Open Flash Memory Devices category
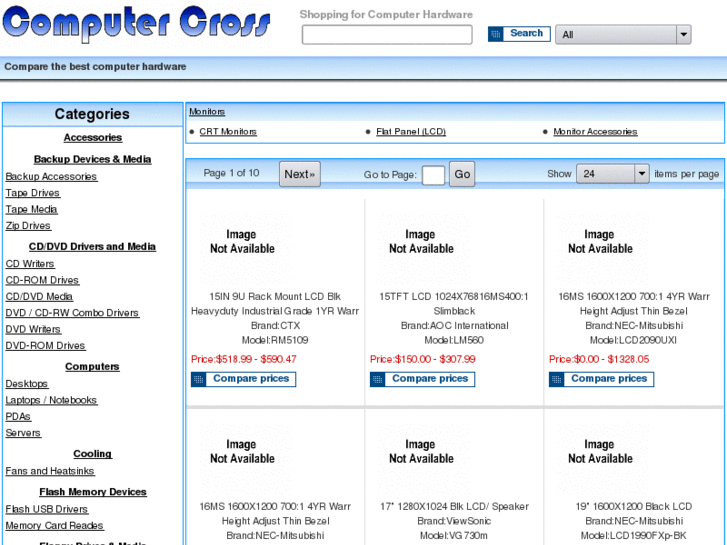The width and height of the screenshot is (727, 545). 93,492
